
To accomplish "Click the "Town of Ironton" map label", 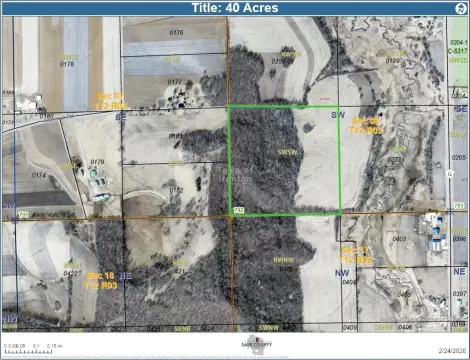I will point(235,174).
